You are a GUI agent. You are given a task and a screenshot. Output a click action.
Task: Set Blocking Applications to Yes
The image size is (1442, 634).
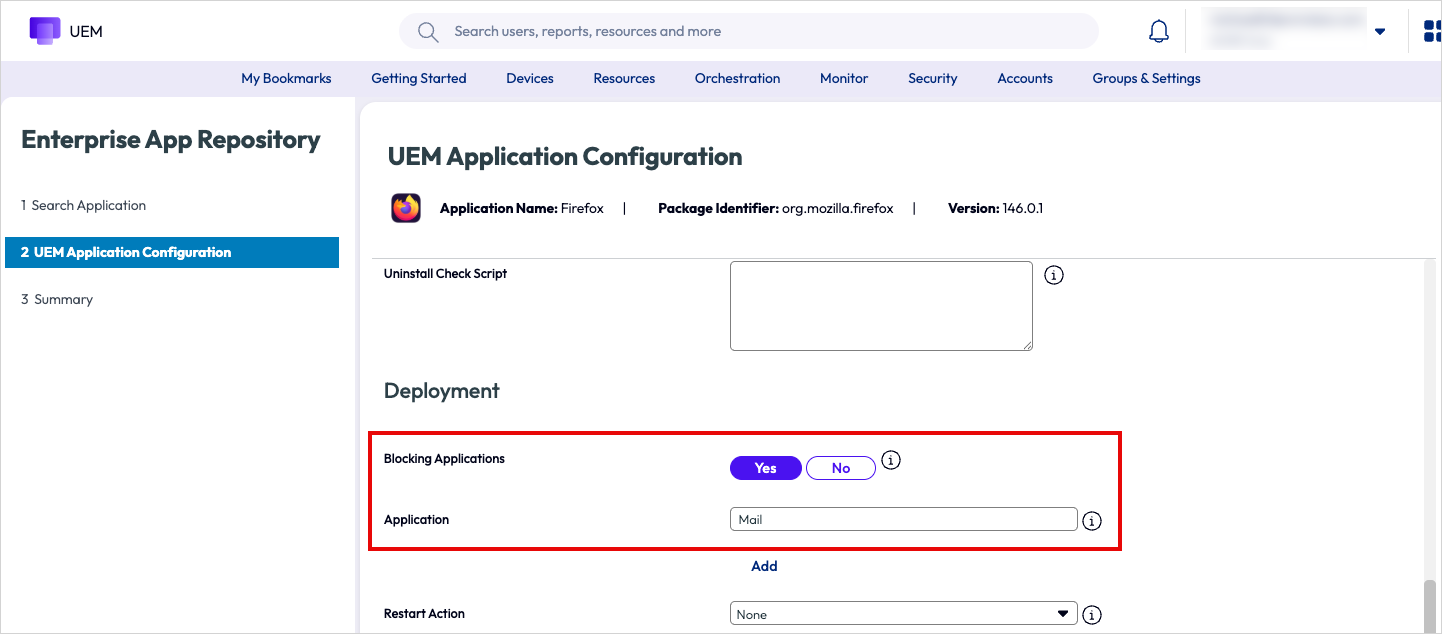coord(766,468)
